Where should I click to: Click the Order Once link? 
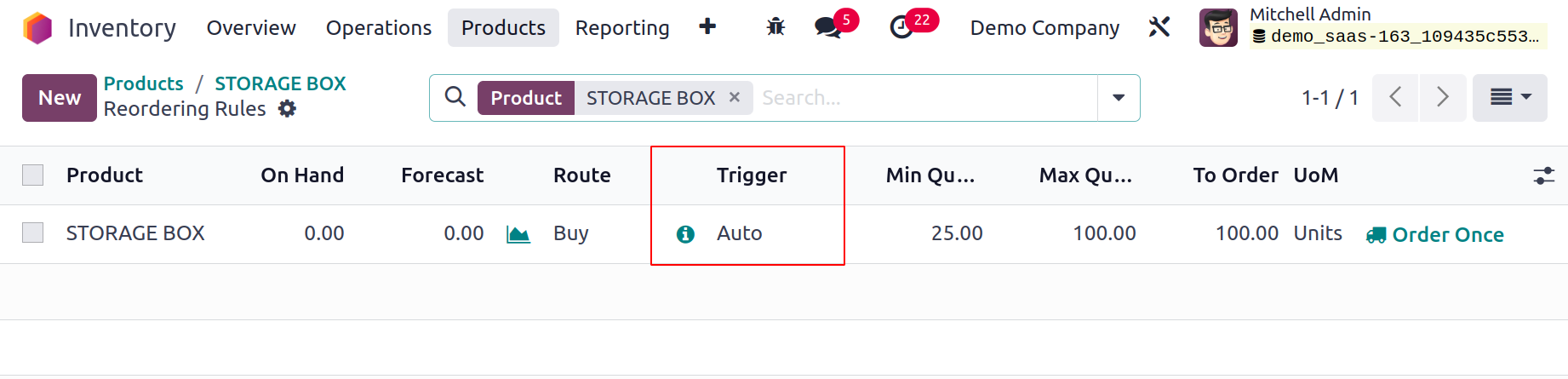pos(1435,234)
